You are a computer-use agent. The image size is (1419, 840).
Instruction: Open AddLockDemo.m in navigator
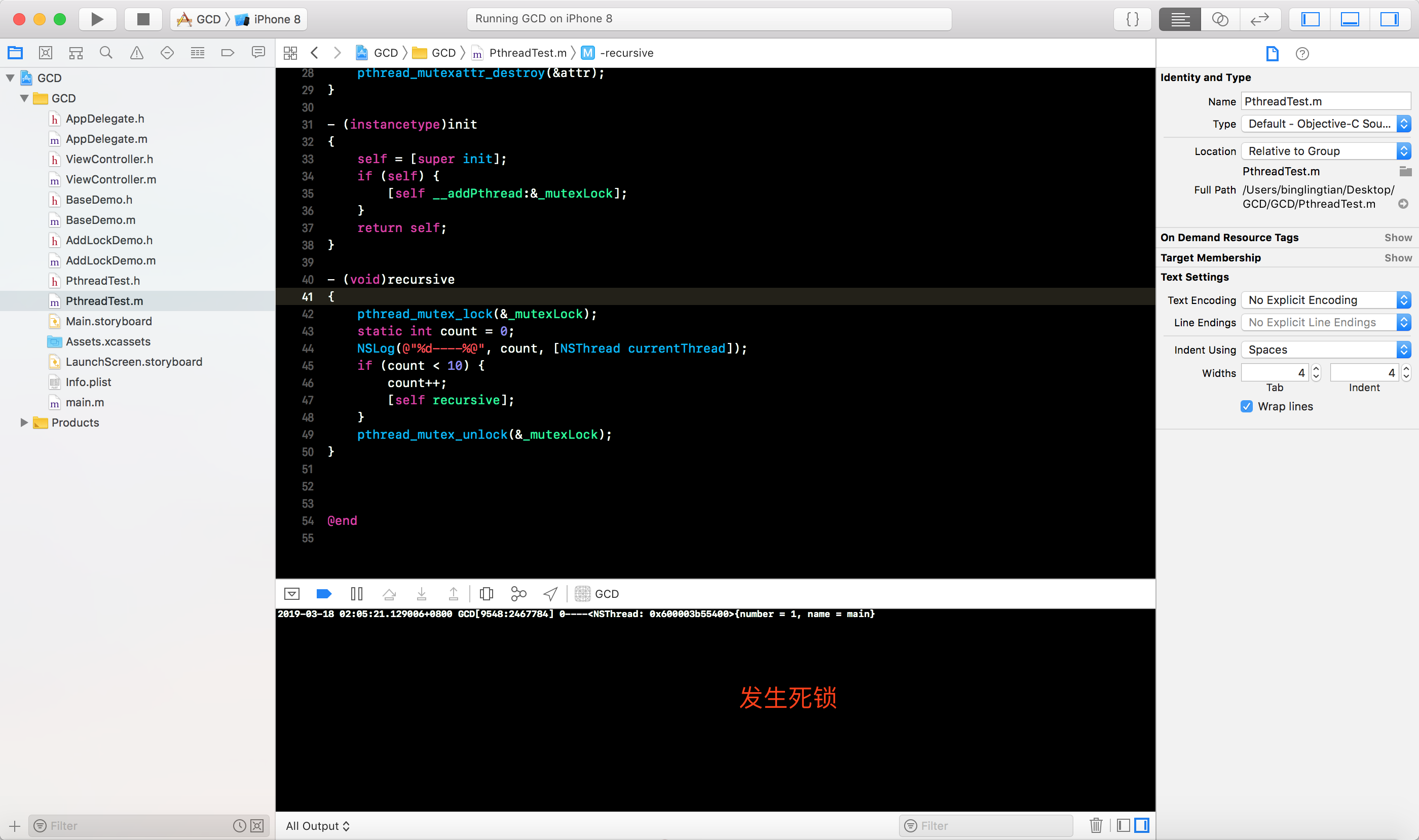pos(110,260)
